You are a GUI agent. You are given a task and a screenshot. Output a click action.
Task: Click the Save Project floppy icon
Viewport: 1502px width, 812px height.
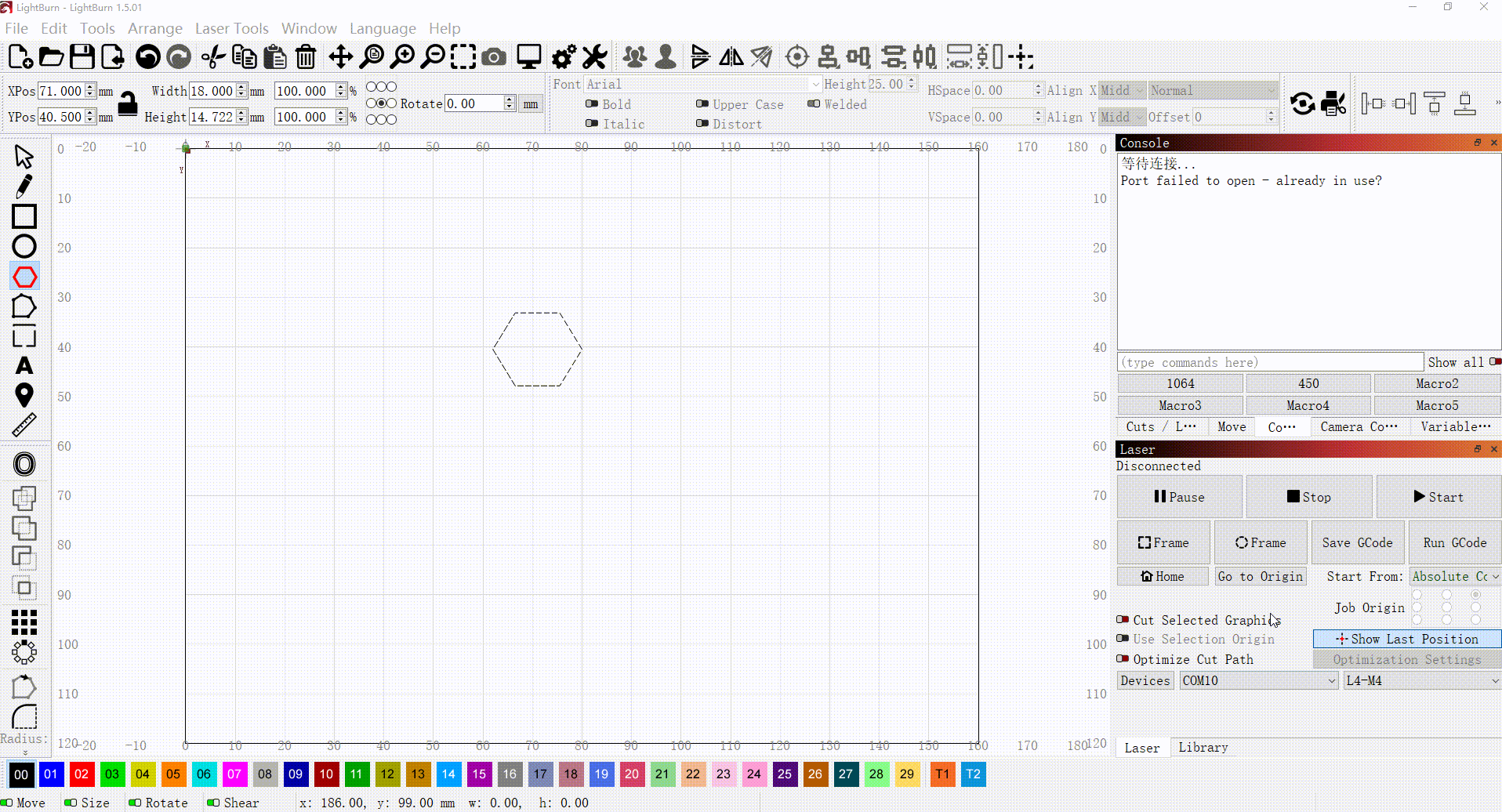tap(82, 57)
